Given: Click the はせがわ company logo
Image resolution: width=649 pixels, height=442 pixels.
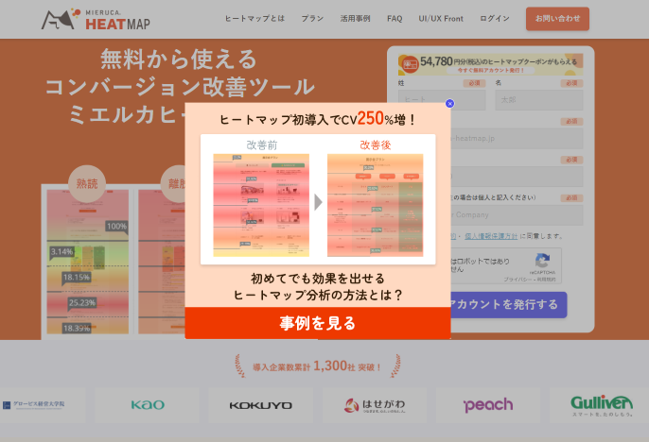Looking at the screenshot, I should coord(374,405).
